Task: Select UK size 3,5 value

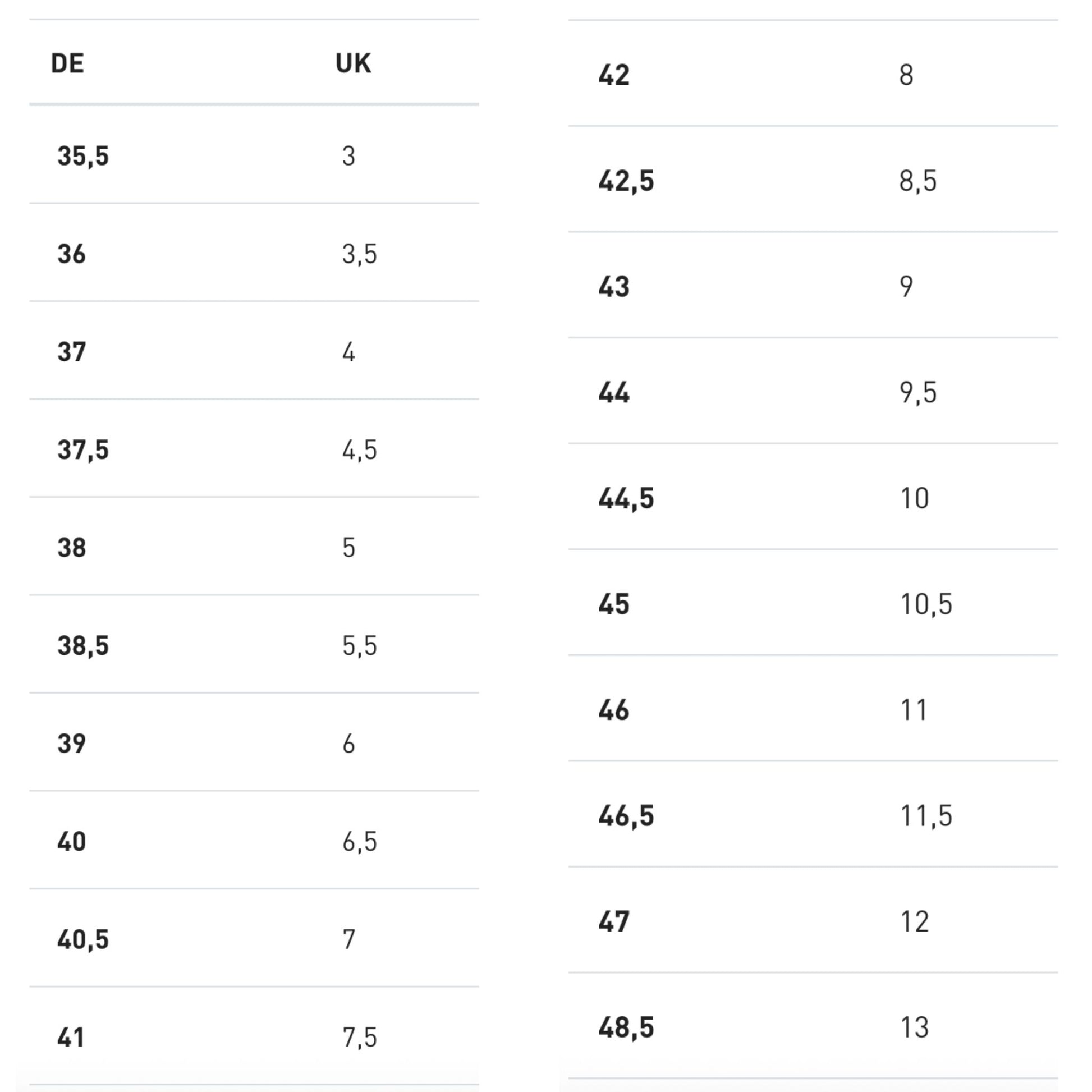Action: [360, 254]
